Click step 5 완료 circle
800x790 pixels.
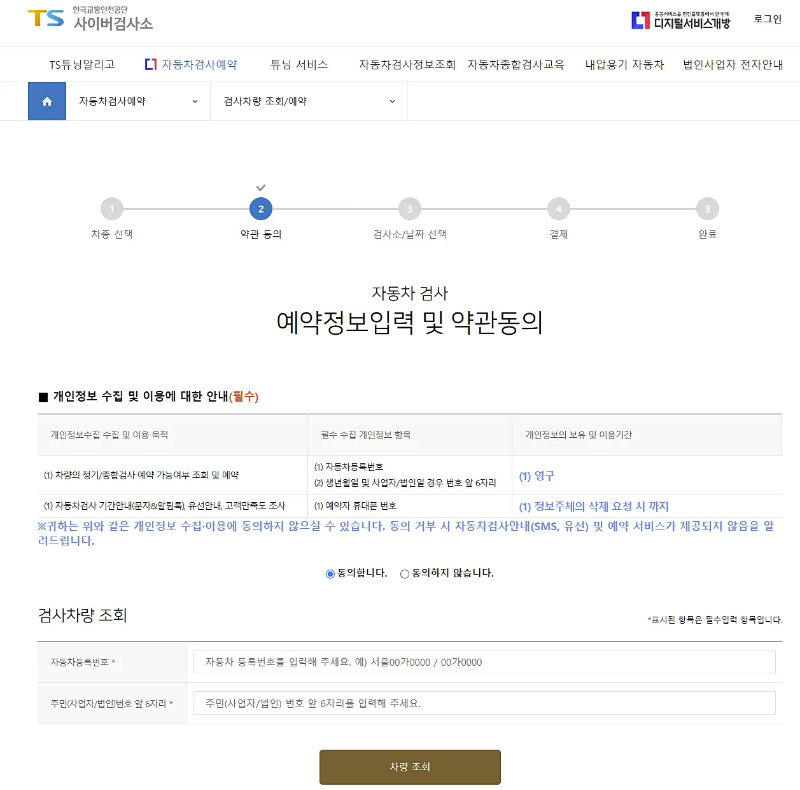click(707, 210)
